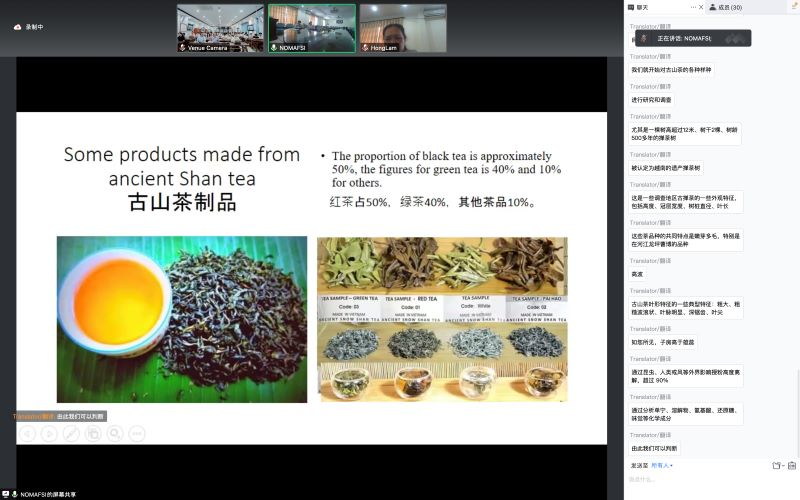Go to previous slide arrow in presentation controls
The height and width of the screenshot is (500, 800).
[x=27, y=433]
